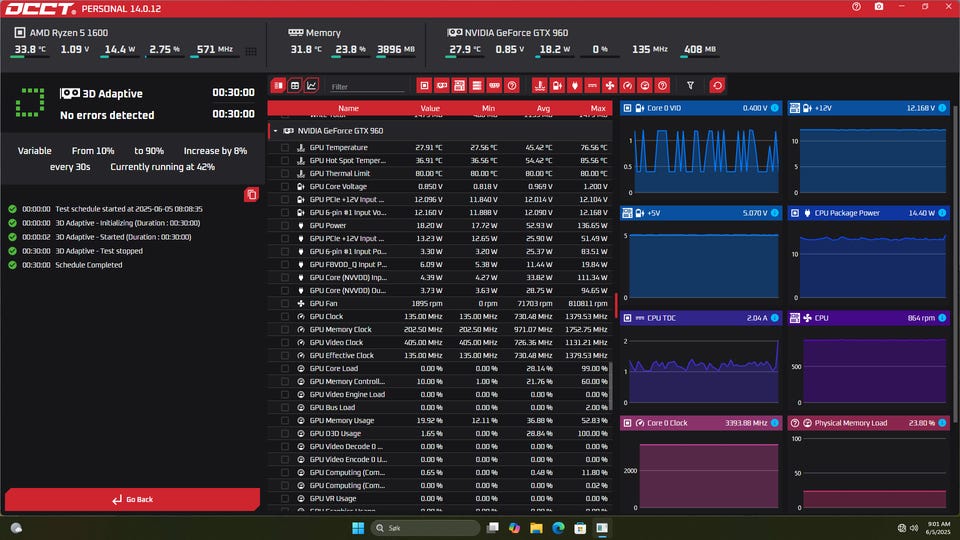Select the GPU Thermal Limit row
The height and width of the screenshot is (540, 960).
pos(440,173)
